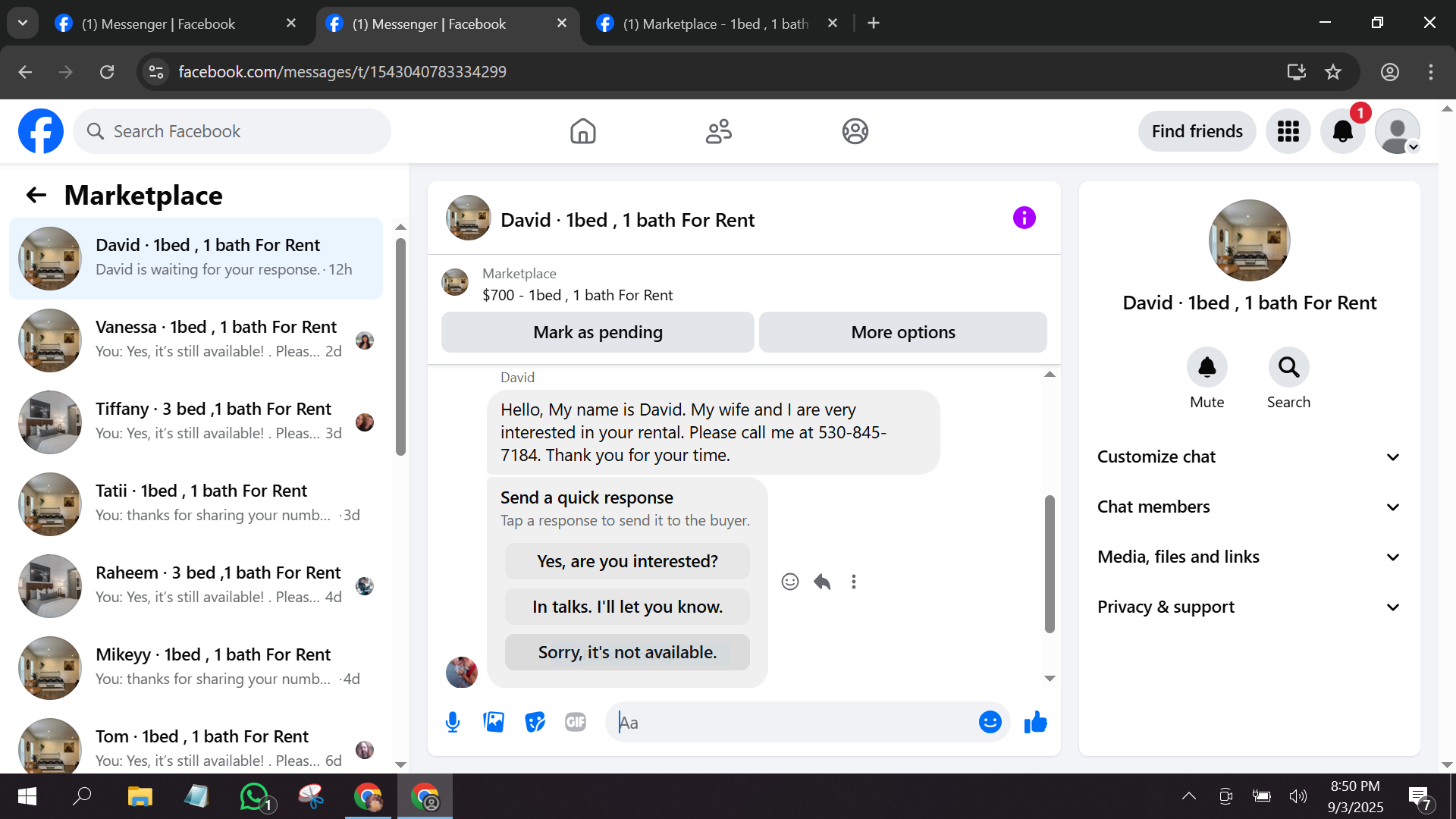Viewport: 1456px width, 819px height.
Task: Open the volume control in system tray
Action: coord(1298,796)
